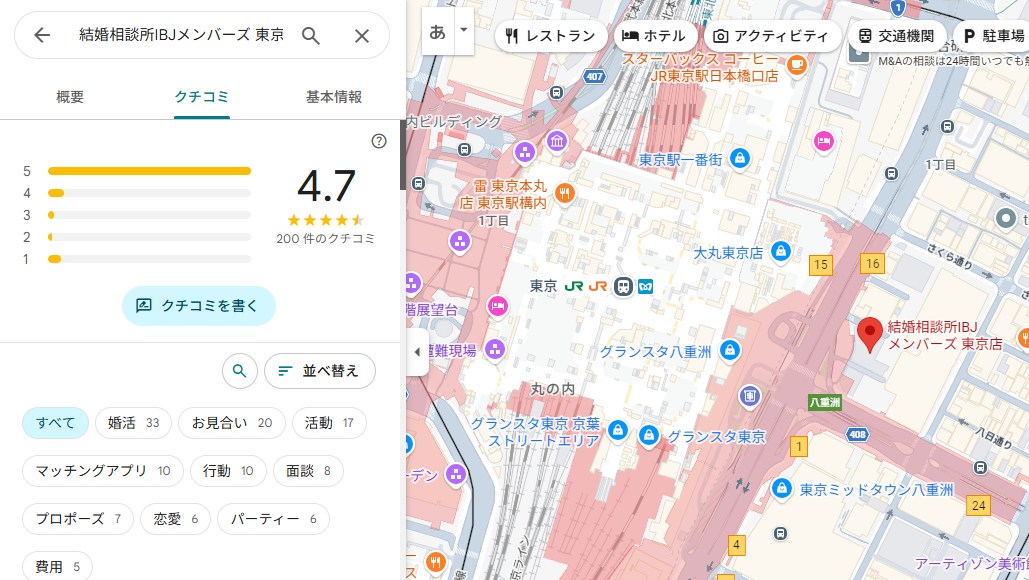The width and height of the screenshot is (1029, 580).
Task: Switch to the 概要 tab
Action: [70, 97]
